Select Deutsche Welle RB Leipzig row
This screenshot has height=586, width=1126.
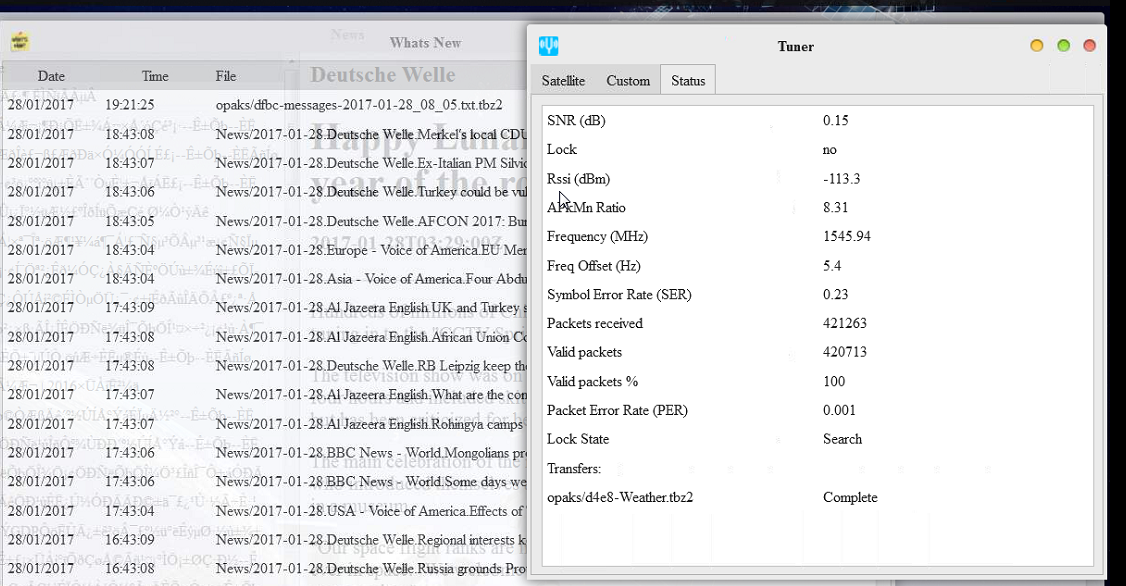point(264,366)
